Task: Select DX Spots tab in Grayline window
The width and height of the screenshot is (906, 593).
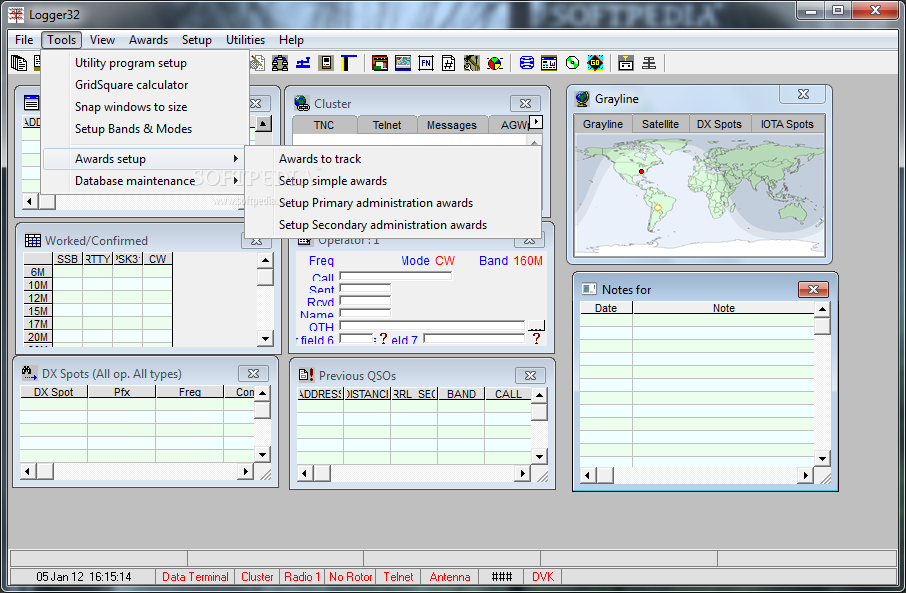Action: pos(719,124)
